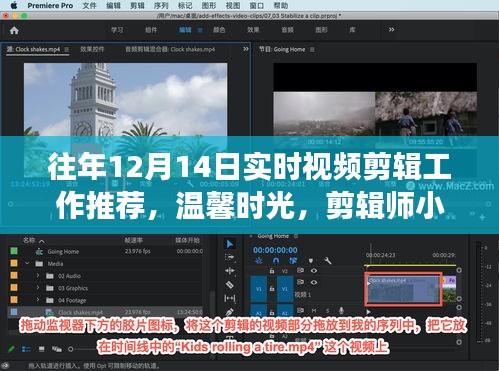499x371 pixels.
Task: Switch to the 库 workspace
Action: (352, 30)
